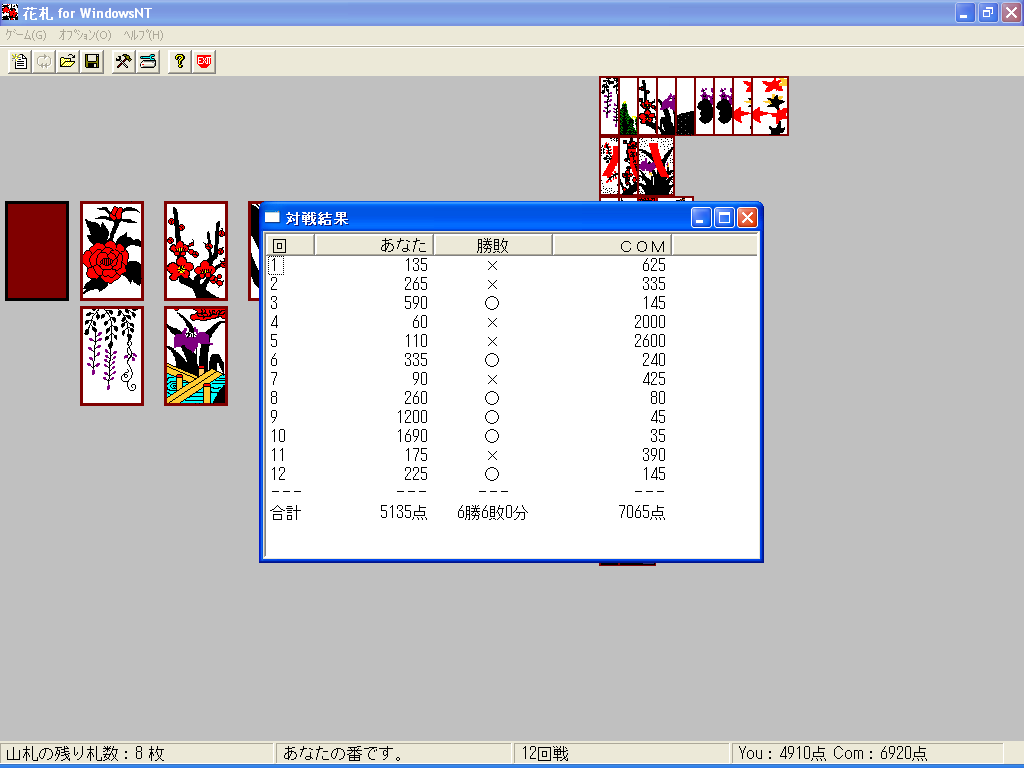This screenshot has width=1024, height=768.
Task: Click the face-down deck card
Action: click(37, 251)
